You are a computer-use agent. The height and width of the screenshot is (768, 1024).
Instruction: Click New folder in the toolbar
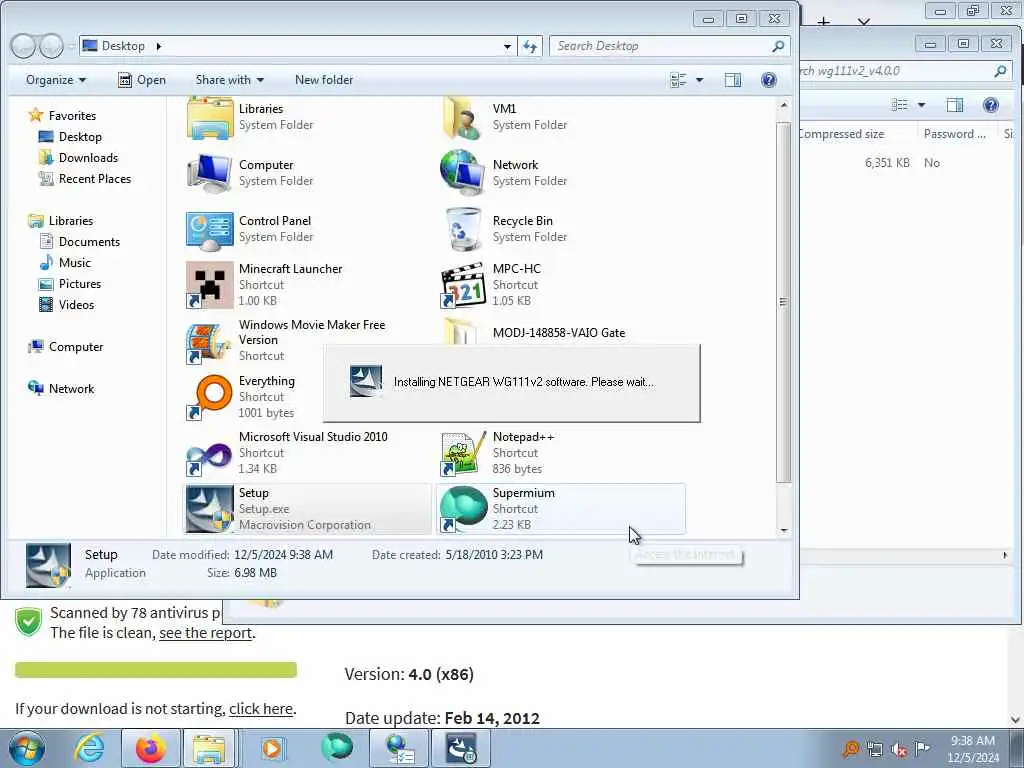(x=324, y=80)
